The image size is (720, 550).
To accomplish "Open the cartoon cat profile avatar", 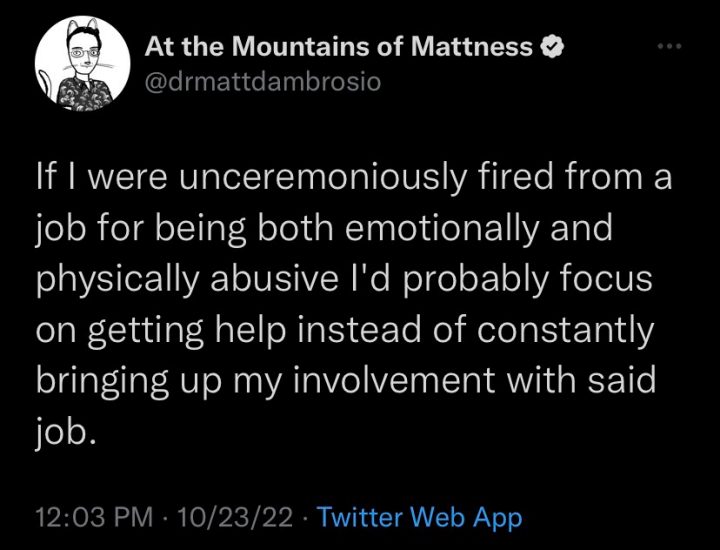I will 82,65.
